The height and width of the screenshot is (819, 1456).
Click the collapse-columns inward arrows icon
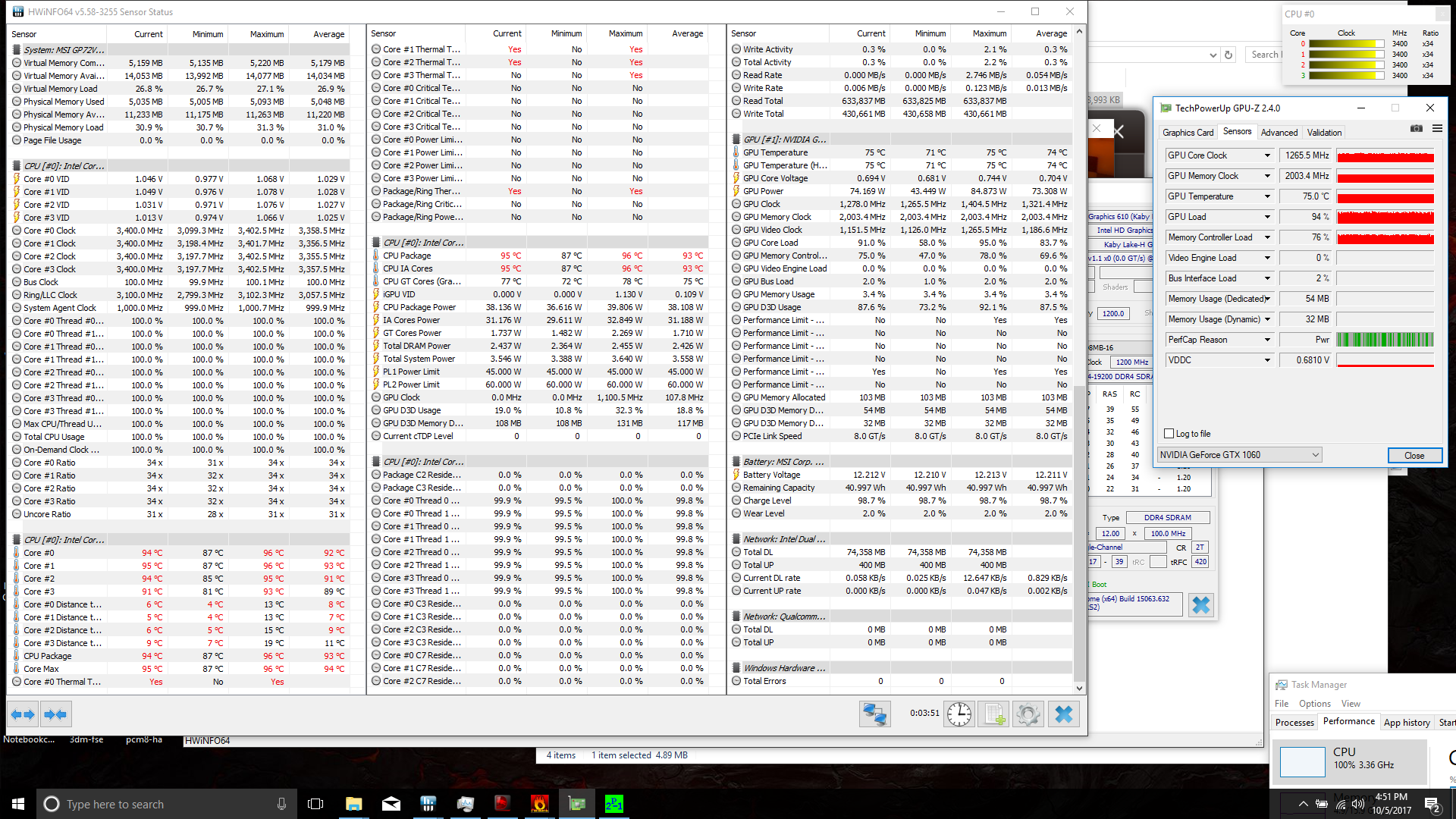55,714
